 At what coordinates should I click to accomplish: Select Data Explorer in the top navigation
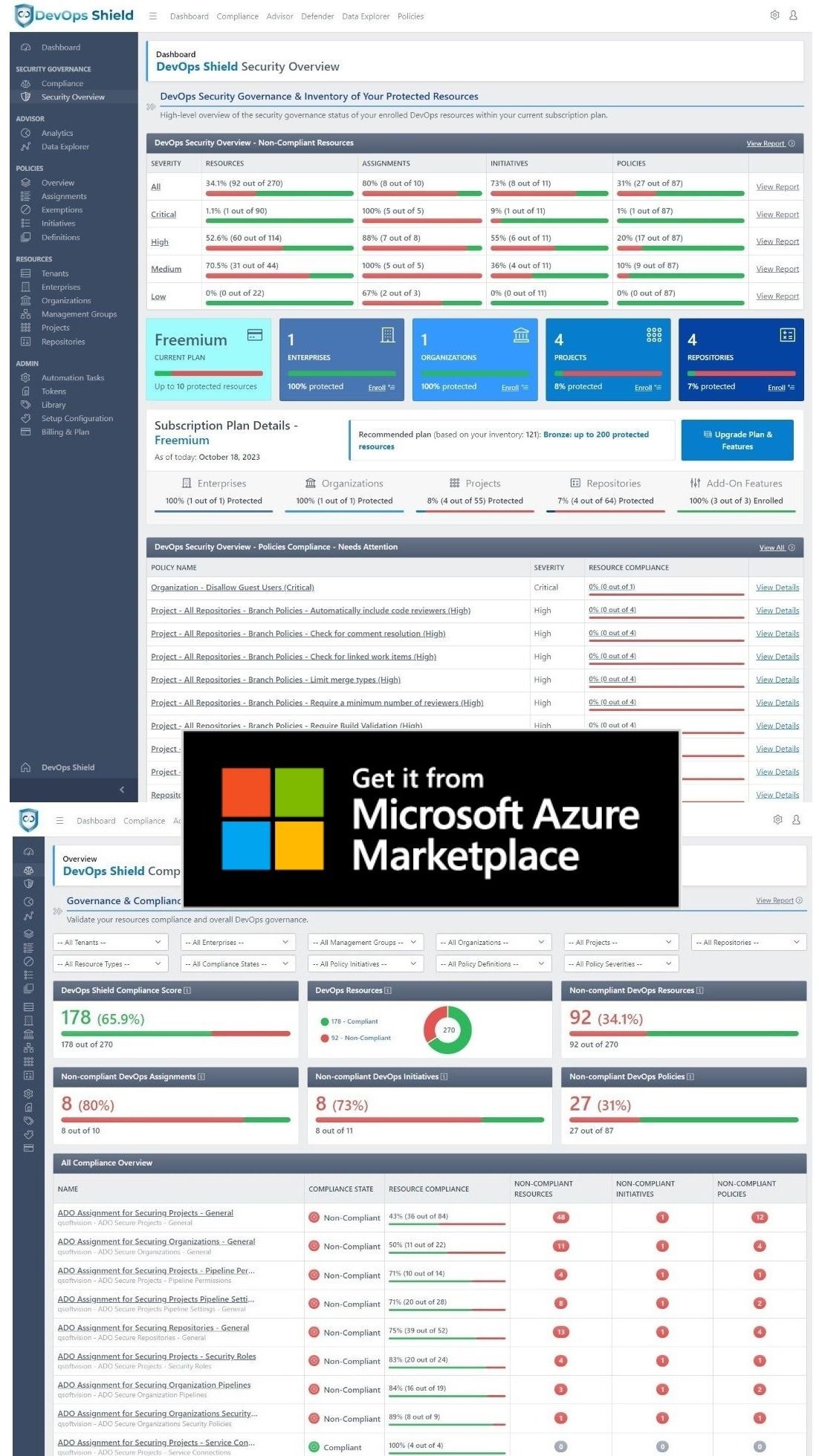point(366,16)
